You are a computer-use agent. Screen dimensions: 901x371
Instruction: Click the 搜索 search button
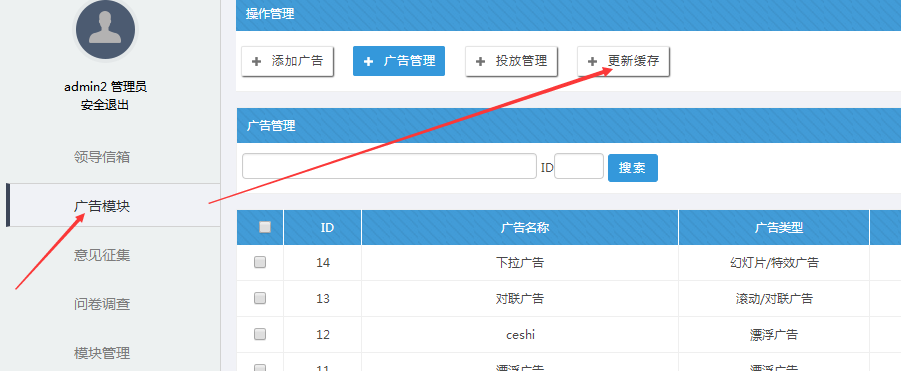633,168
